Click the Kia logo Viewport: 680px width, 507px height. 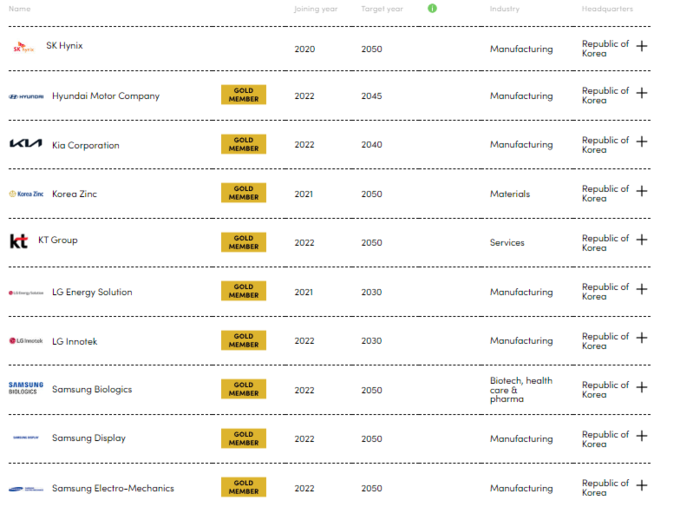26,144
